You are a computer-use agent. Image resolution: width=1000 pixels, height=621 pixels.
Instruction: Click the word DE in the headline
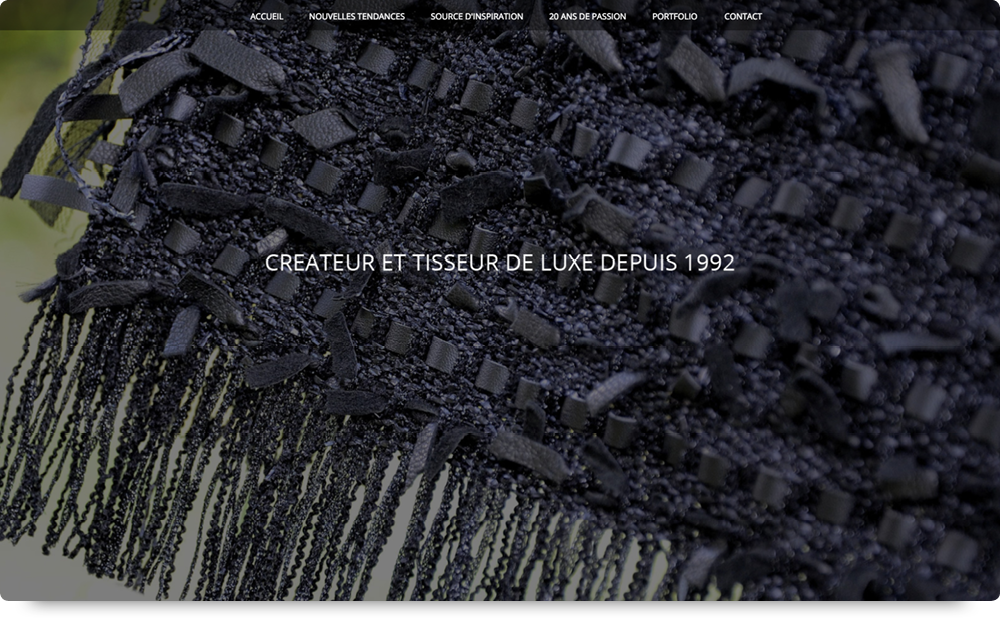(506, 263)
